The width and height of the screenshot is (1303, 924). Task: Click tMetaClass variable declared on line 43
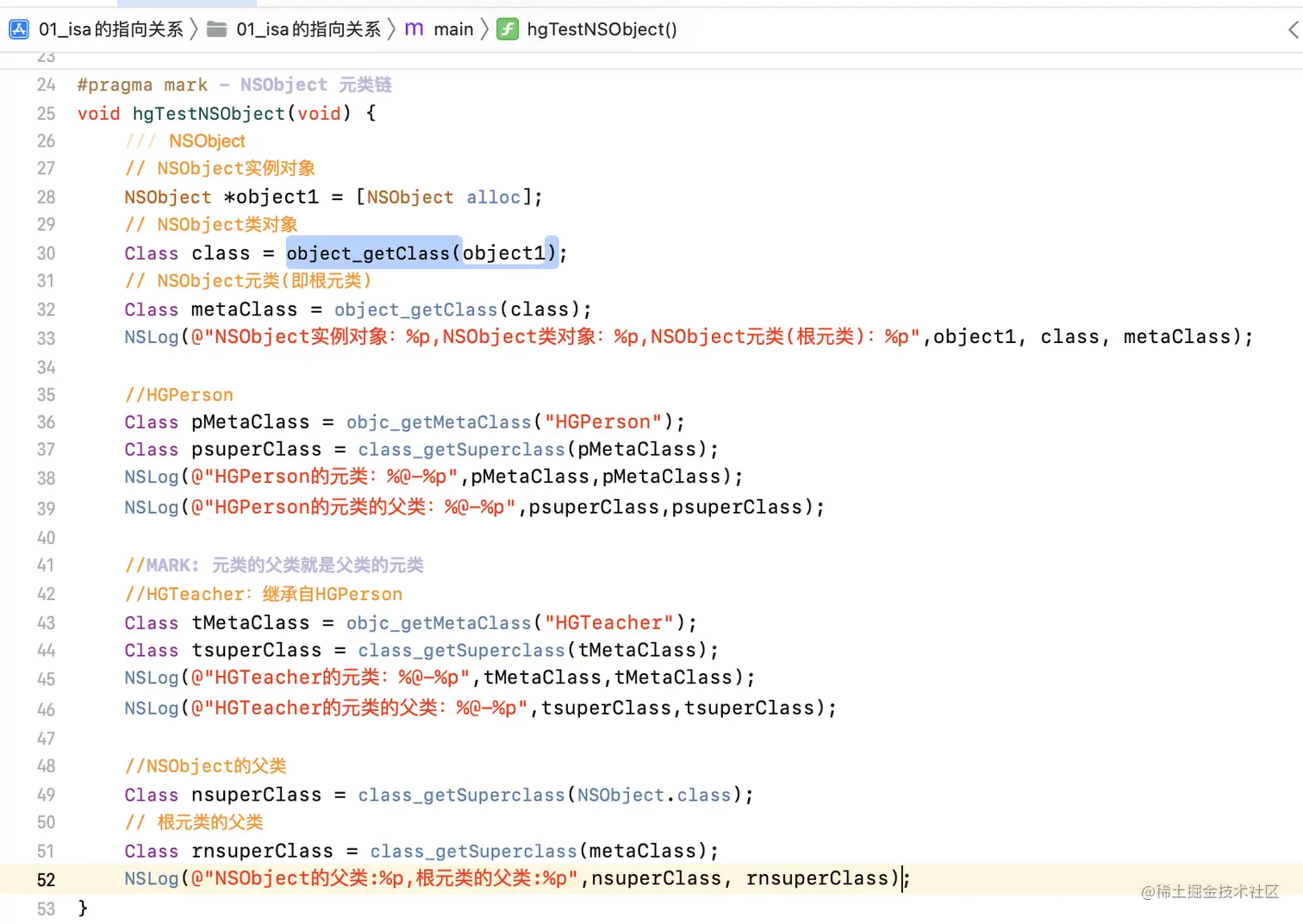point(250,622)
